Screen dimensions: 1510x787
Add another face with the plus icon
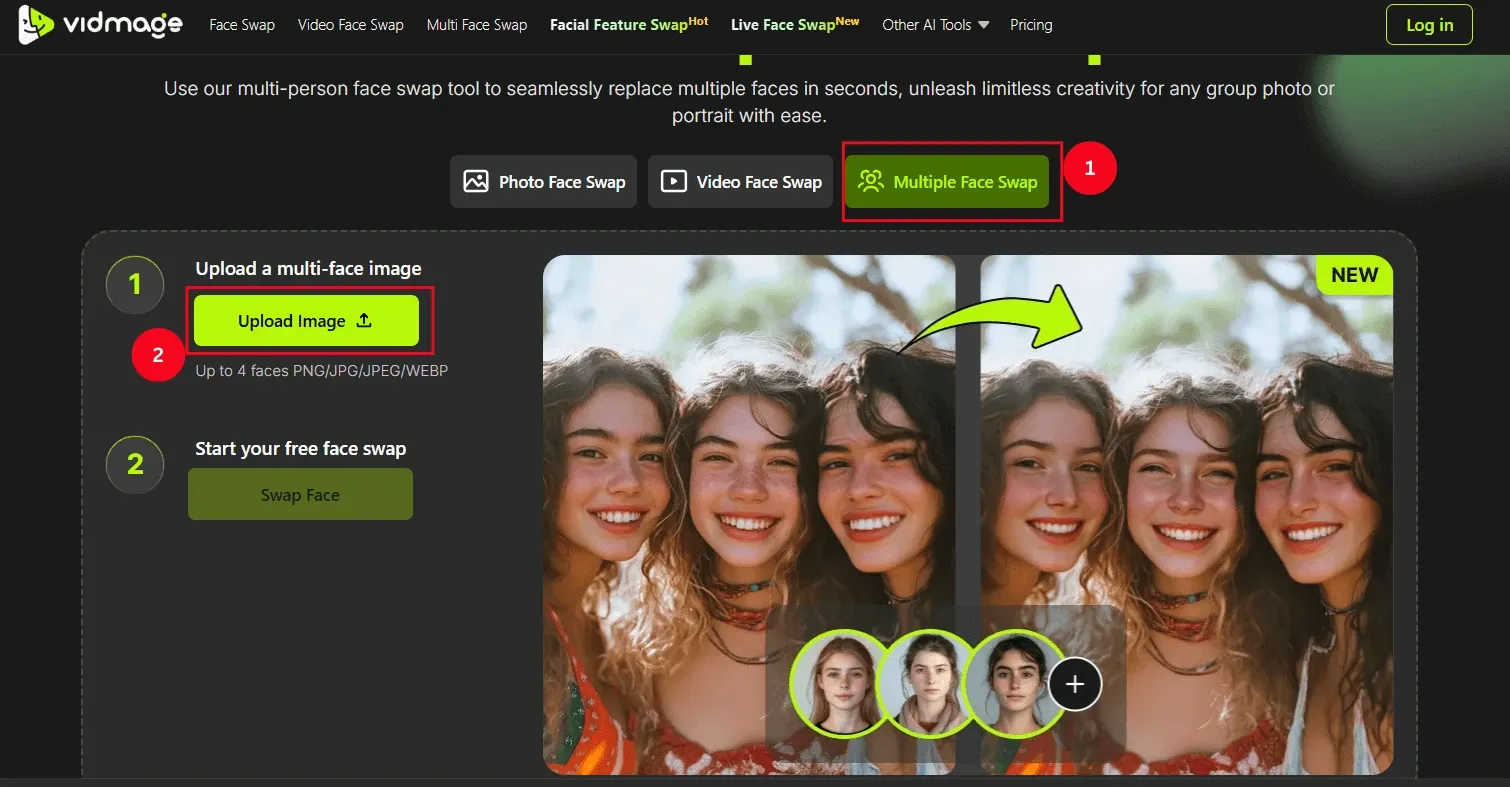coord(1075,684)
